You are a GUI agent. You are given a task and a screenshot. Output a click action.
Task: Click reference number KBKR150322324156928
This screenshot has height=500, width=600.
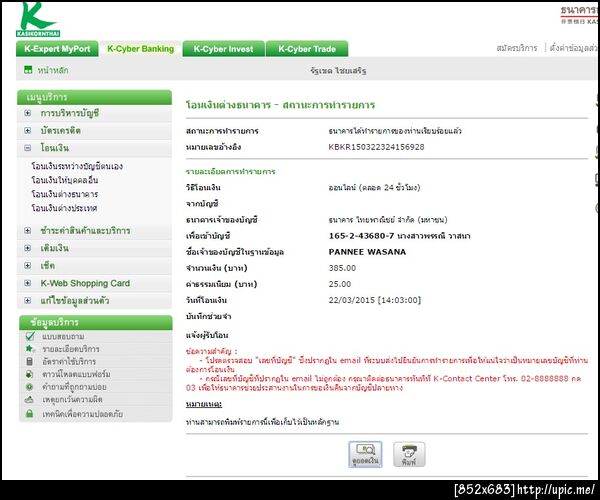(x=376, y=147)
